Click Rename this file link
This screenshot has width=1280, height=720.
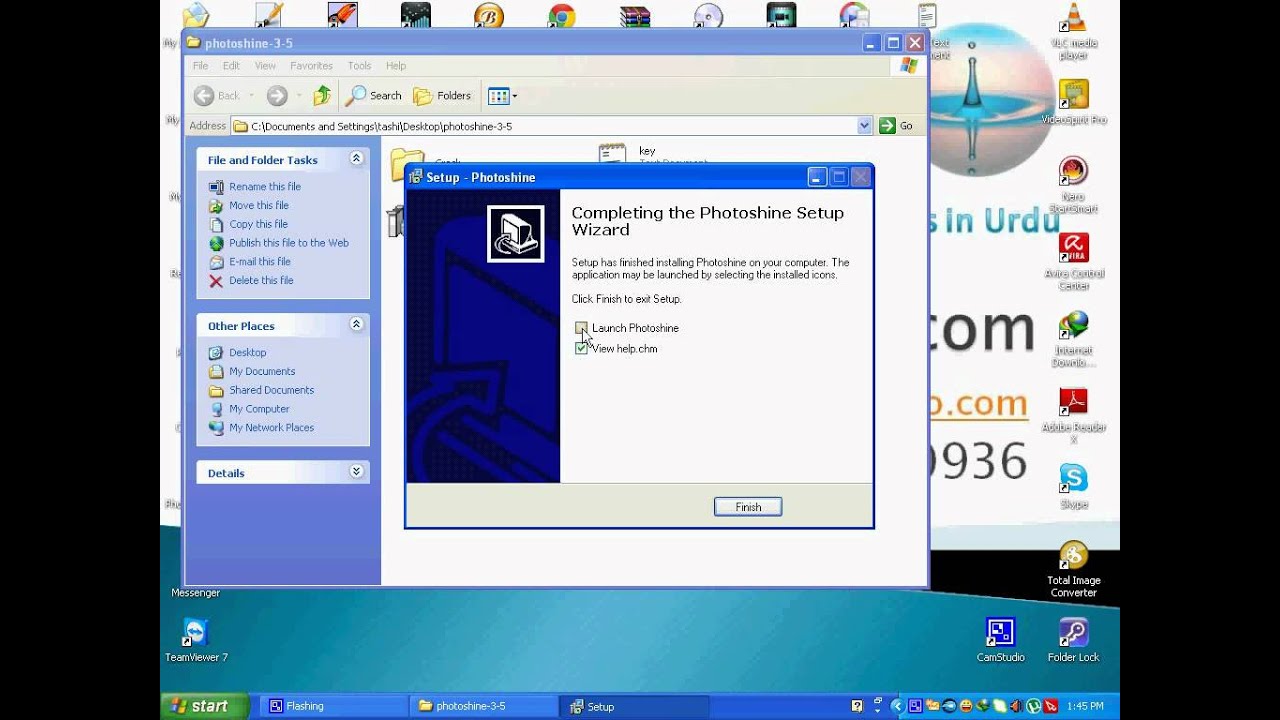click(265, 187)
